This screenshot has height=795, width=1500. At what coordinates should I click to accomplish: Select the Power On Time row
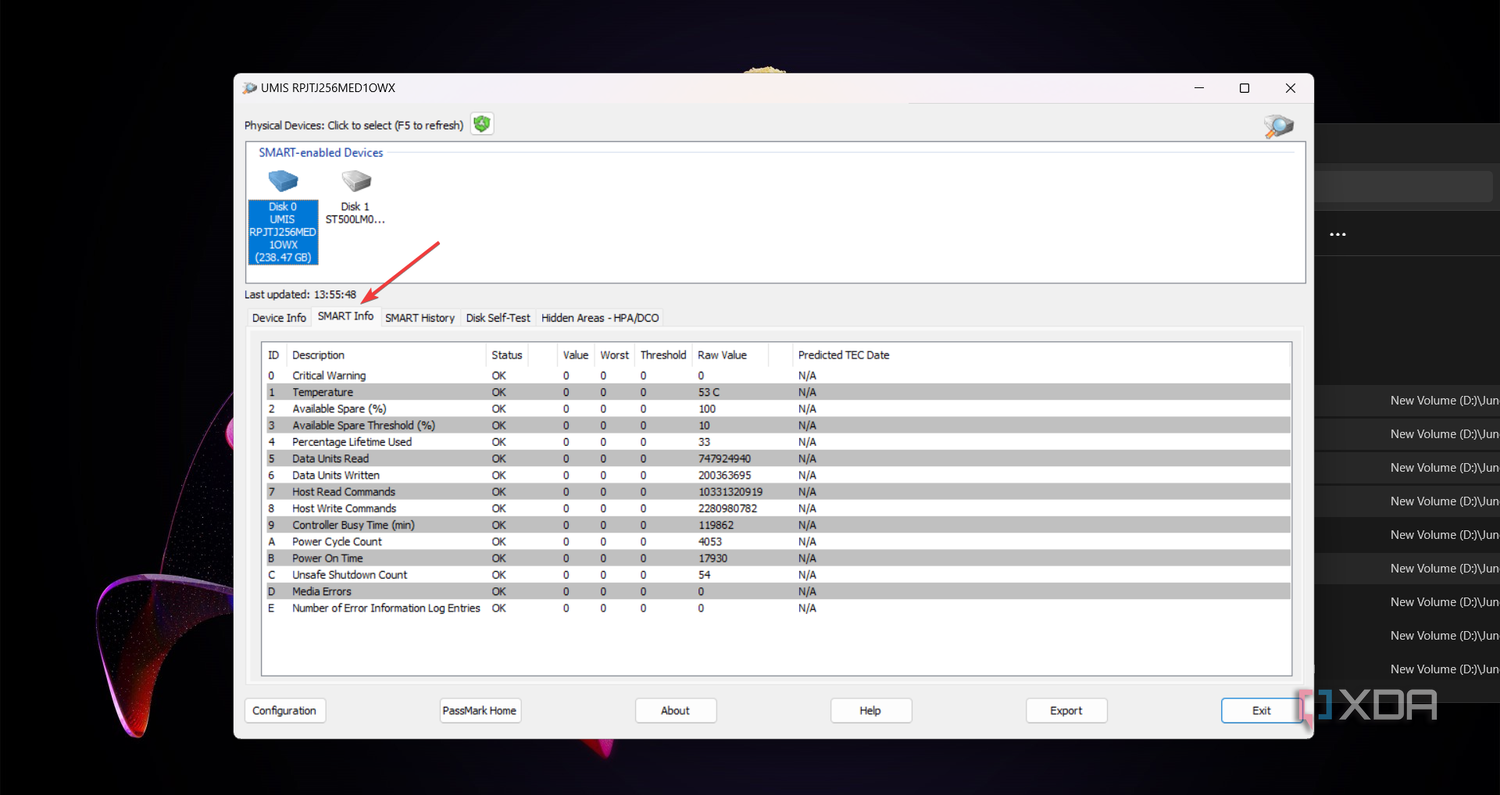776,558
